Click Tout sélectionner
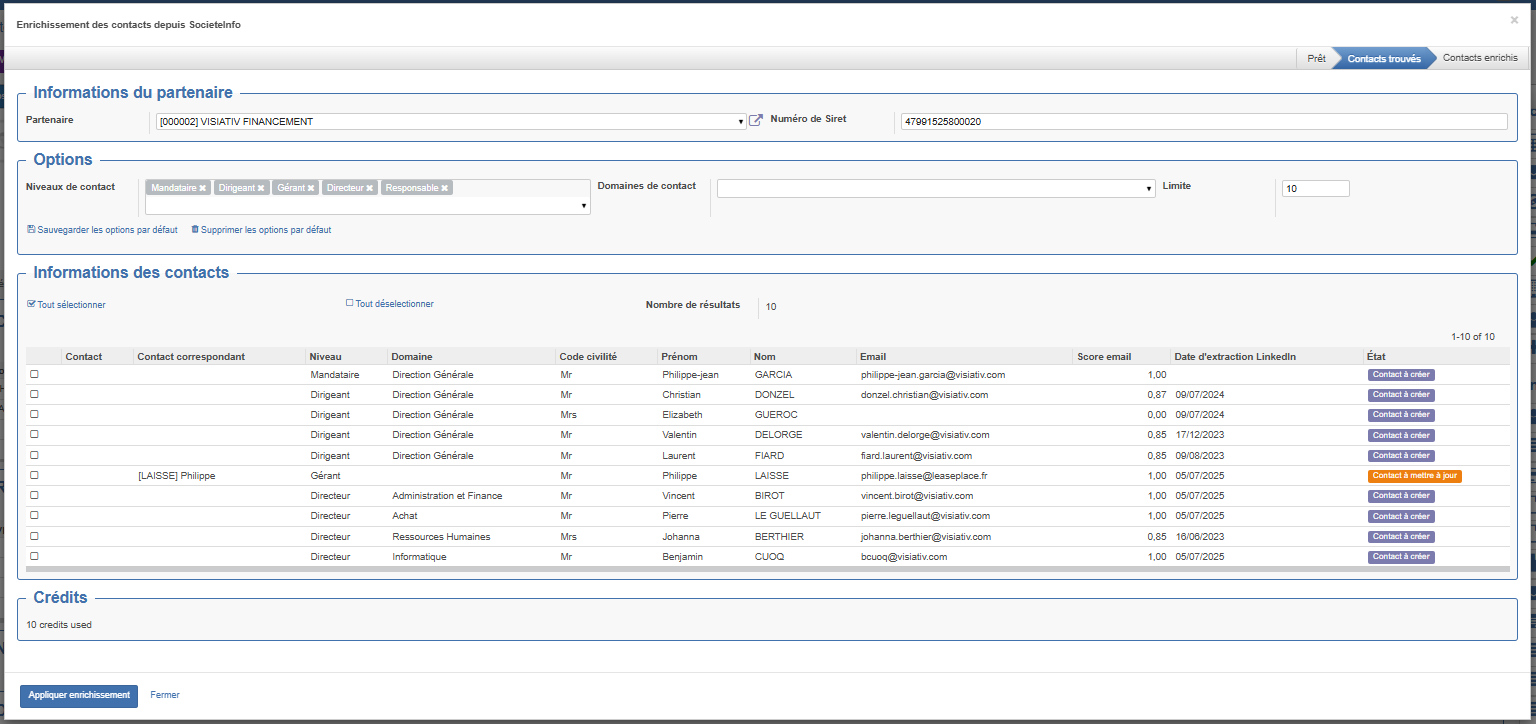 coord(66,305)
